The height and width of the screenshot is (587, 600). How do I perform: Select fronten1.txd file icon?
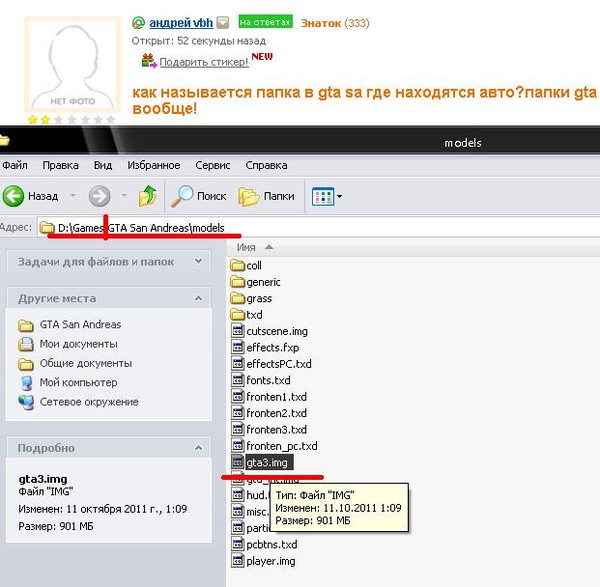pyautogui.click(x=238, y=396)
